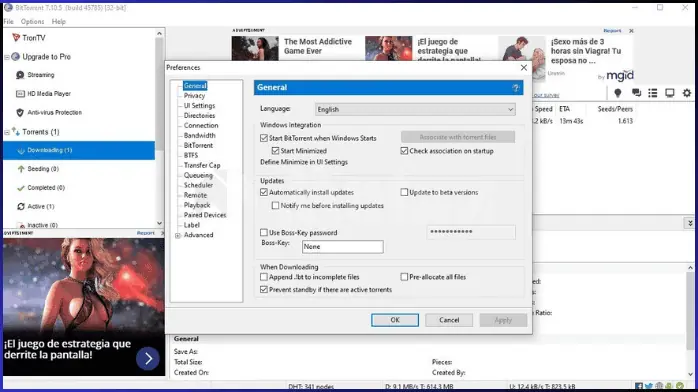The height and width of the screenshot is (392, 698).
Task: Collapse the detail pane with double chevron
Action: [x=690, y=223]
